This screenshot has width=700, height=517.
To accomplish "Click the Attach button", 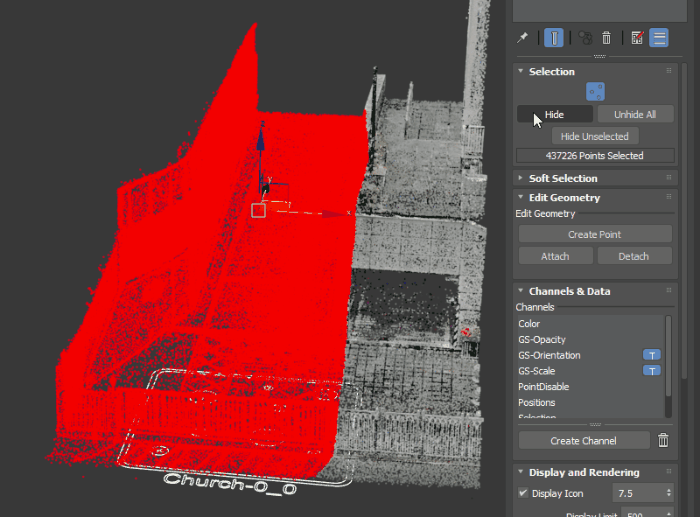I will pyautogui.click(x=555, y=256).
